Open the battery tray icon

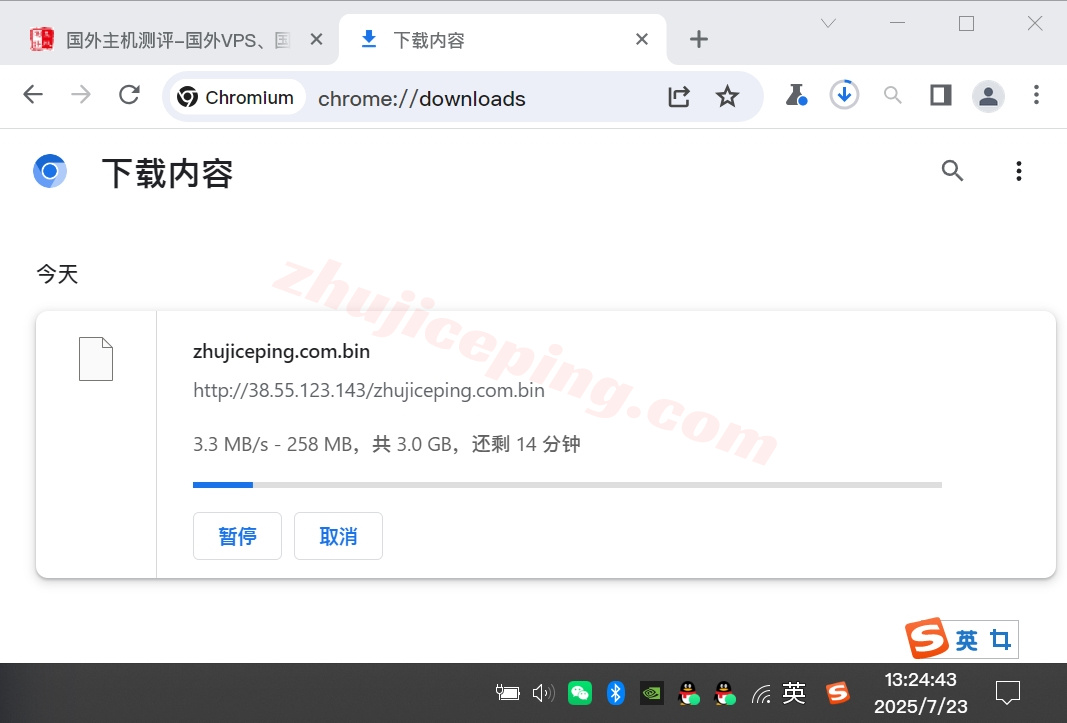point(507,693)
